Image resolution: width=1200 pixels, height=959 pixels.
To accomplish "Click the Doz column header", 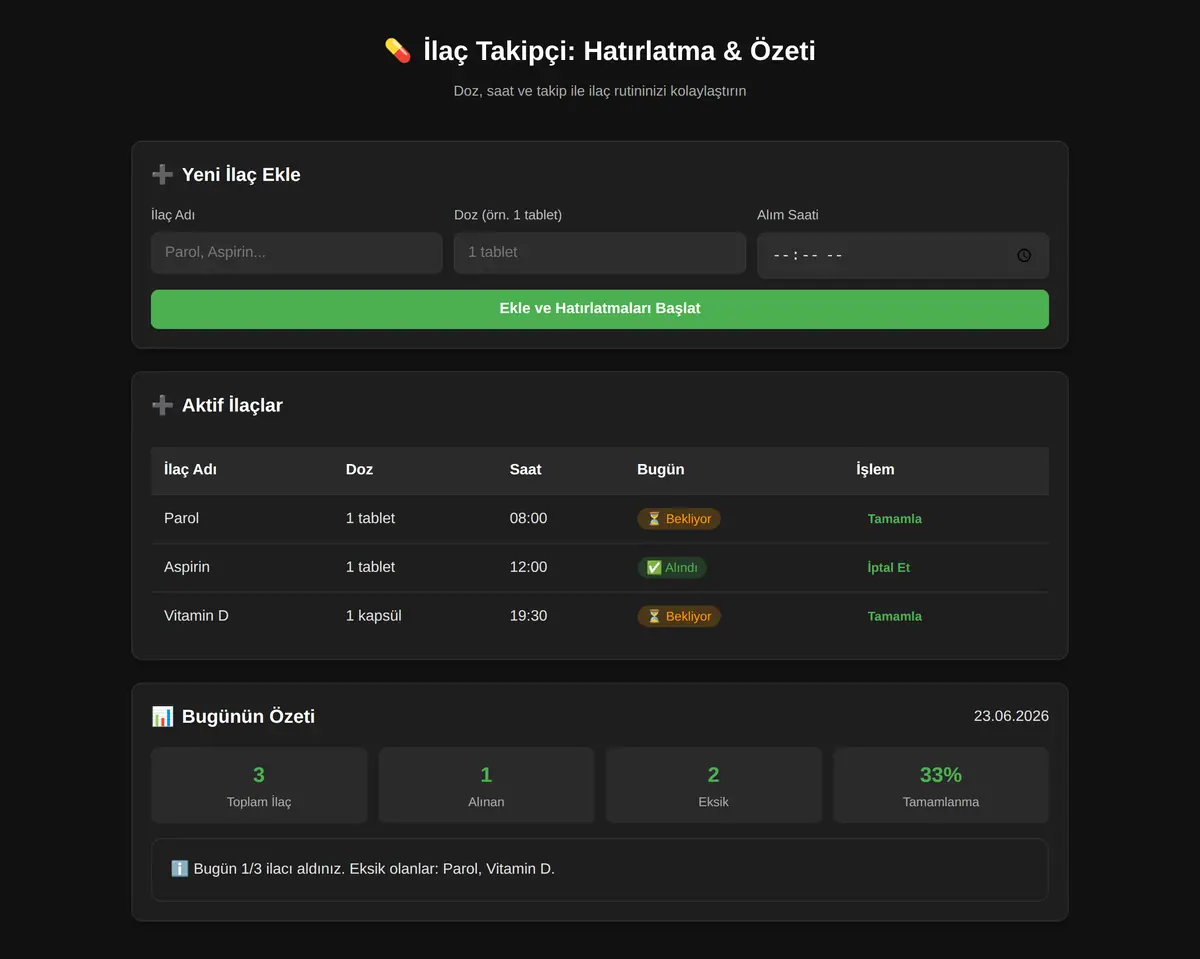I will (360, 470).
